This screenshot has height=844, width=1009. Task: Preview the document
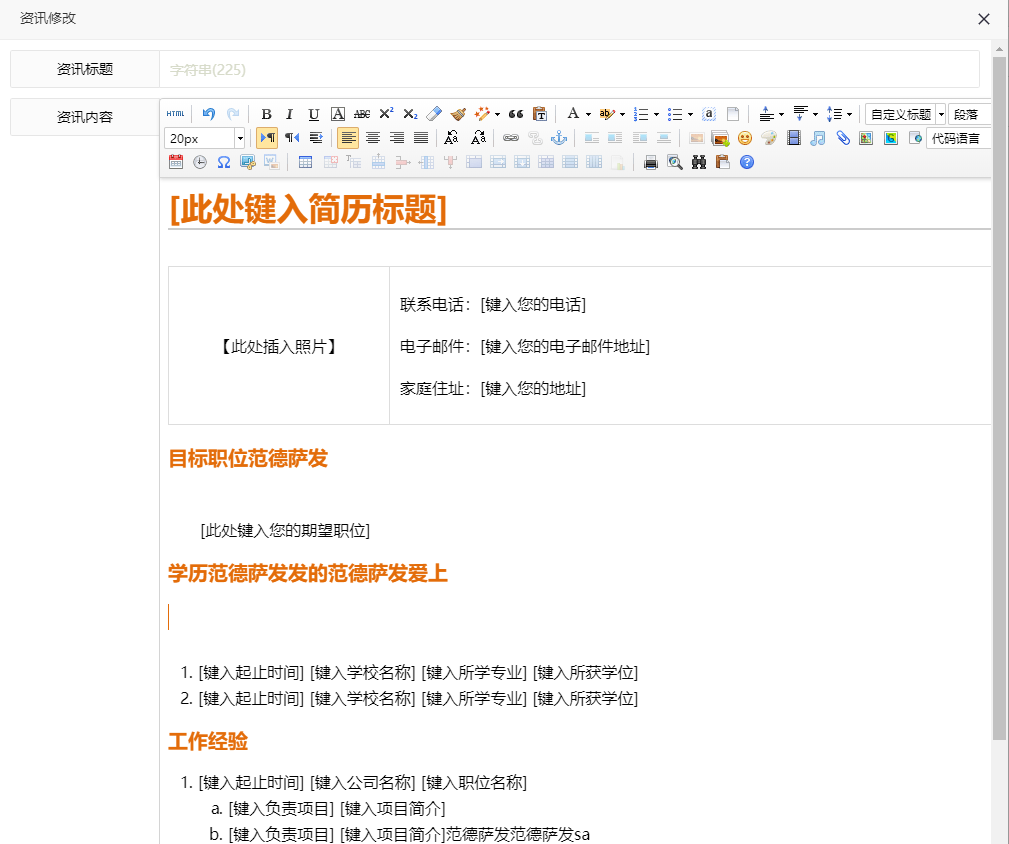[x=674, y=162]
